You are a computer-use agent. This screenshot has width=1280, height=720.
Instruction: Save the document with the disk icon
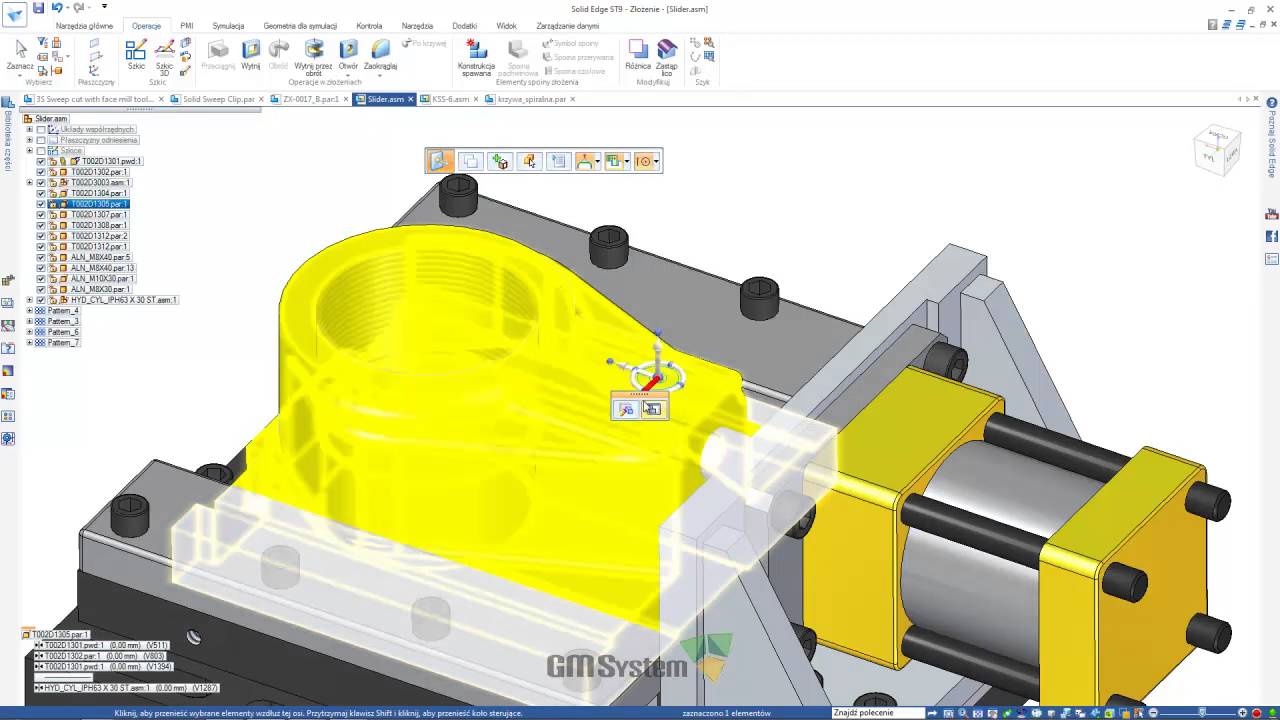38,8
